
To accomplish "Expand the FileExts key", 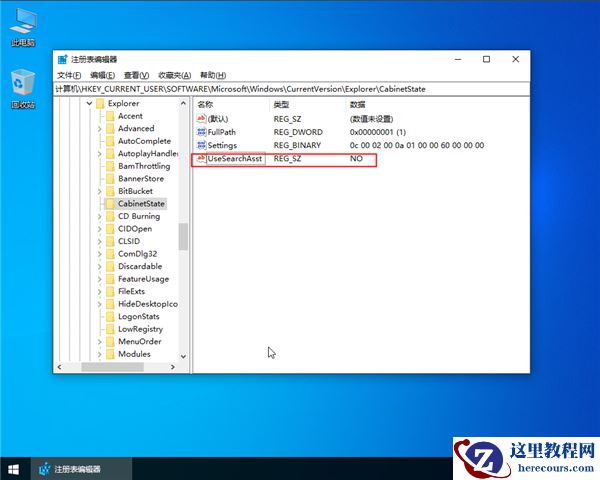I will coord(99,292).
